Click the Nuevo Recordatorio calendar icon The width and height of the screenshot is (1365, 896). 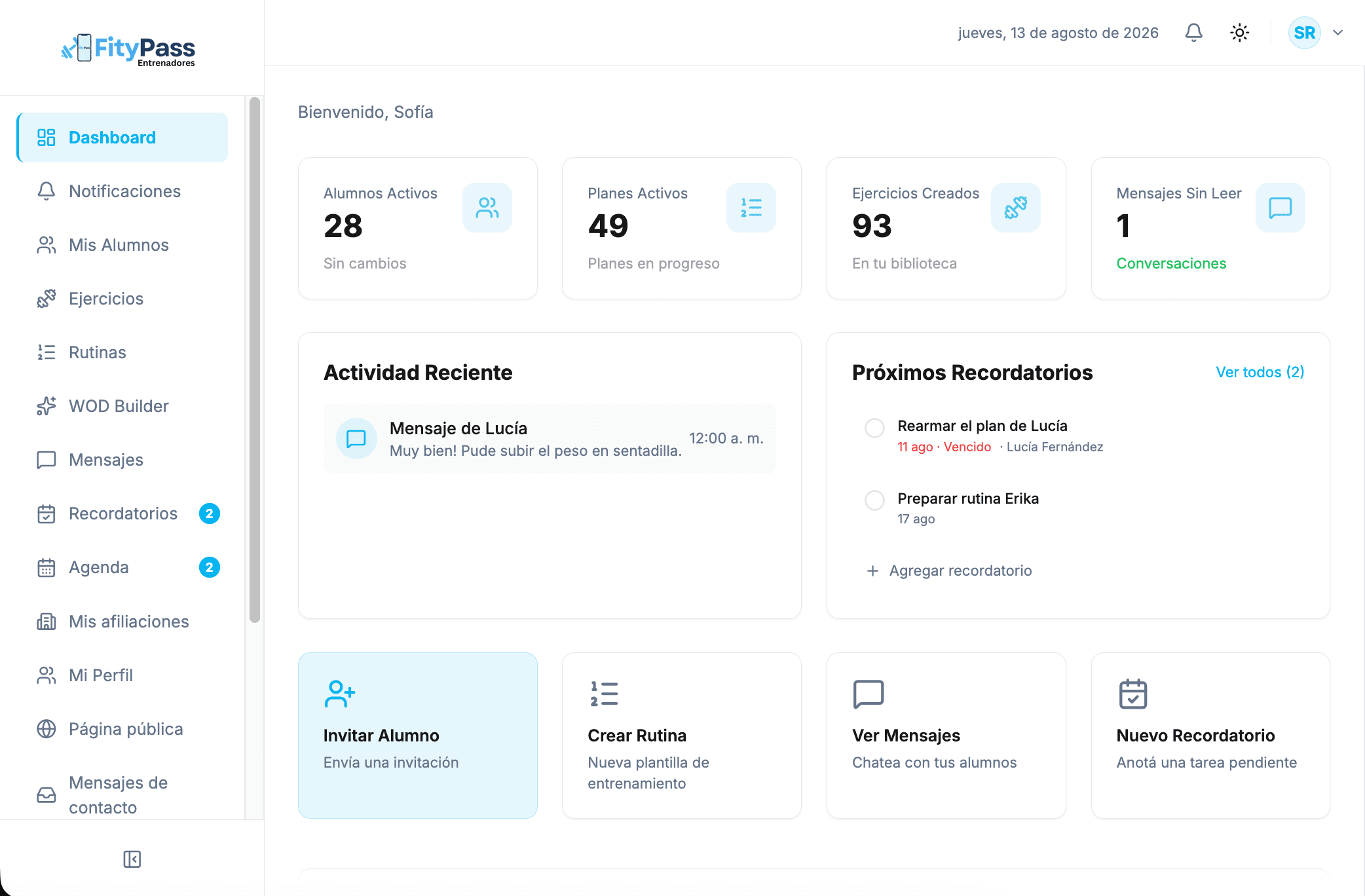(x=1133, y=694)
